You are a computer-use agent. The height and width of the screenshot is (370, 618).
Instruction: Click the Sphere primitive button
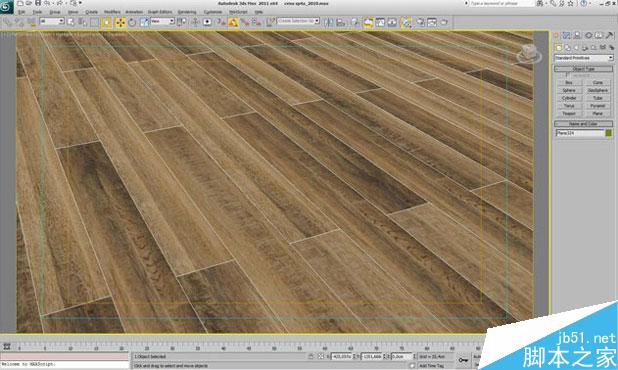569,90
